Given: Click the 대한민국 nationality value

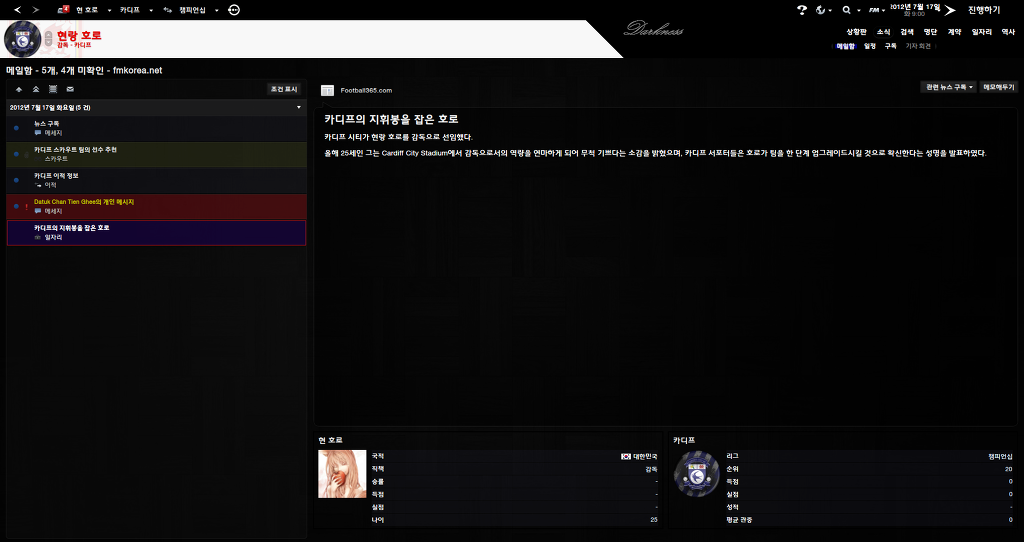Looking at the screenshot, I should click(645, 456).
